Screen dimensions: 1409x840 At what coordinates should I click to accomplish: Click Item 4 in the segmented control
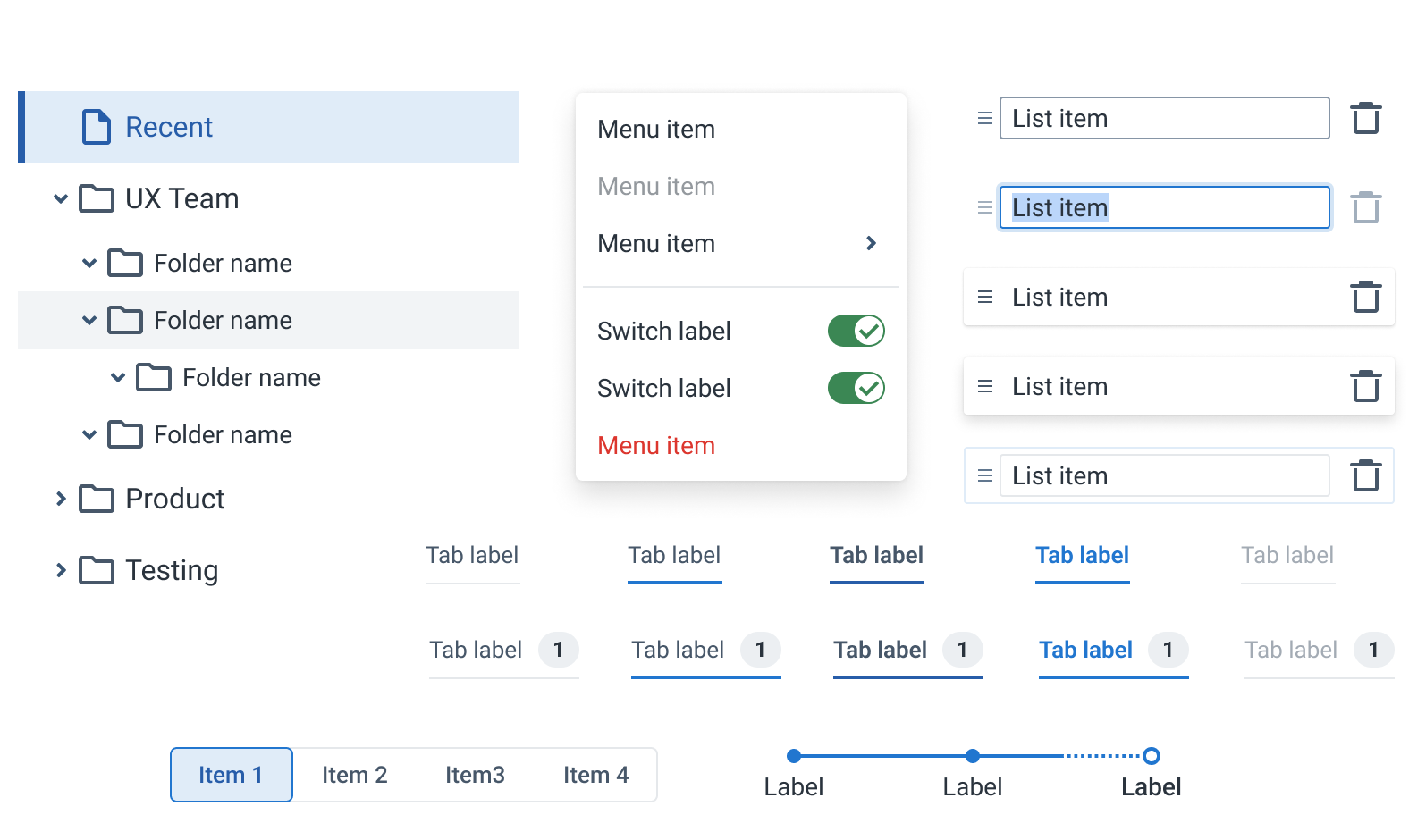pos(595,775)
